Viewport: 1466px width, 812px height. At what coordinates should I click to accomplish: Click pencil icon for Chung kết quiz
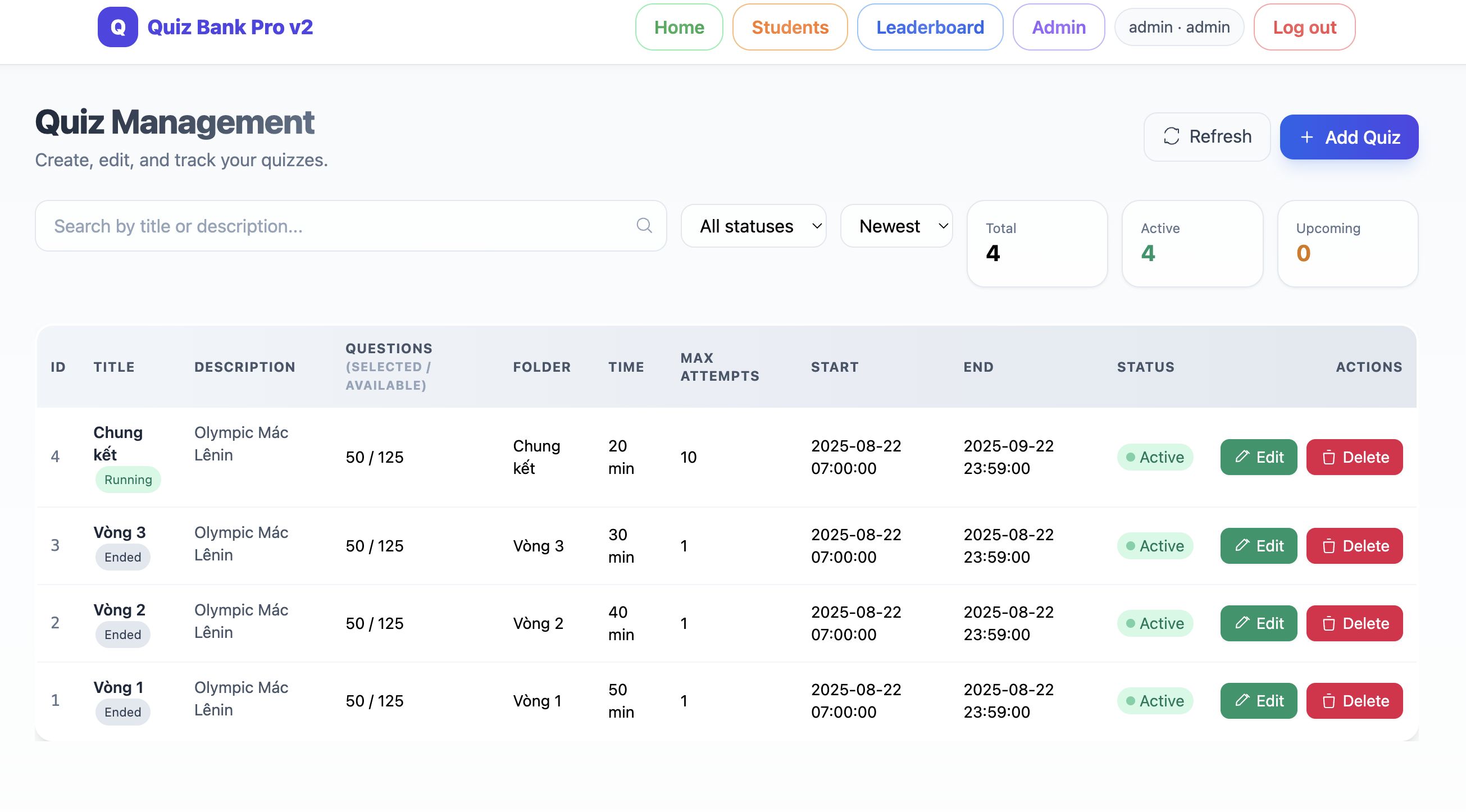(1242, 457)
